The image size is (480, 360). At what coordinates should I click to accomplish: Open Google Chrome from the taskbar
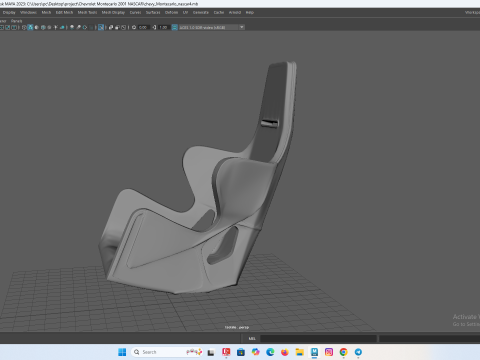pyautogui.click(x=344, y=352)
